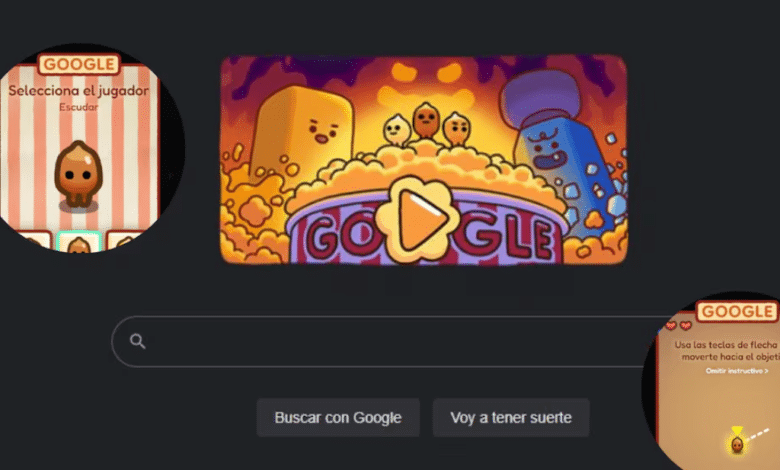This screenshot has width=780, height=470.
Task: Click the butter character in the doodle
Action: pos(302,132)
